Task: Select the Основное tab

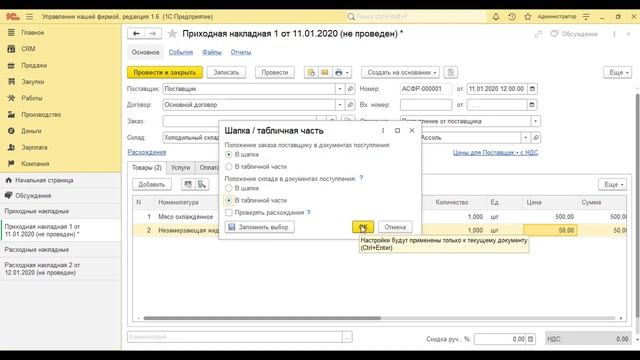Action: (145, 52)
